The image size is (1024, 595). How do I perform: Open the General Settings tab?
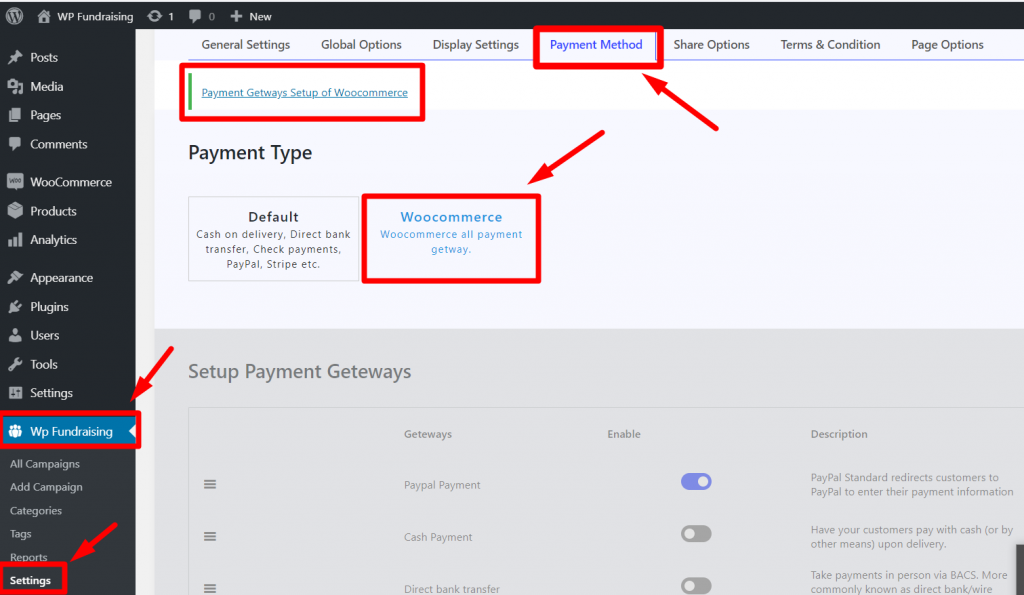(x=246, y=44)
